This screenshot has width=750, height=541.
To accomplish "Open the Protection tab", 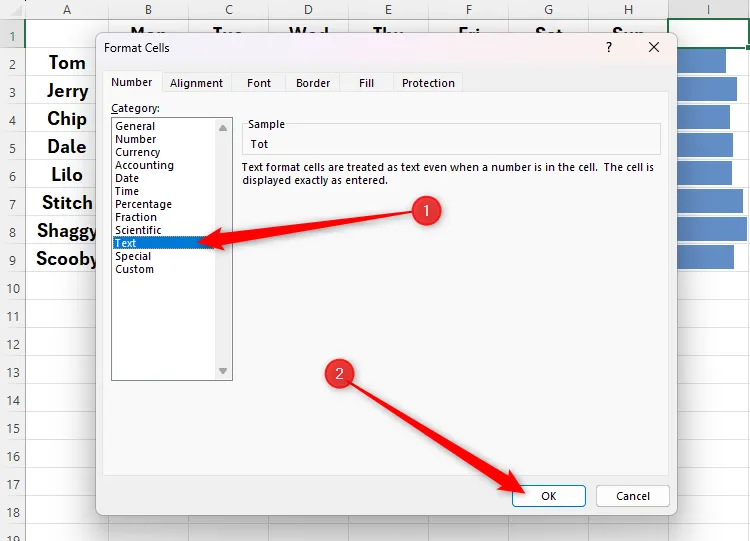I will tap(428, 83).
